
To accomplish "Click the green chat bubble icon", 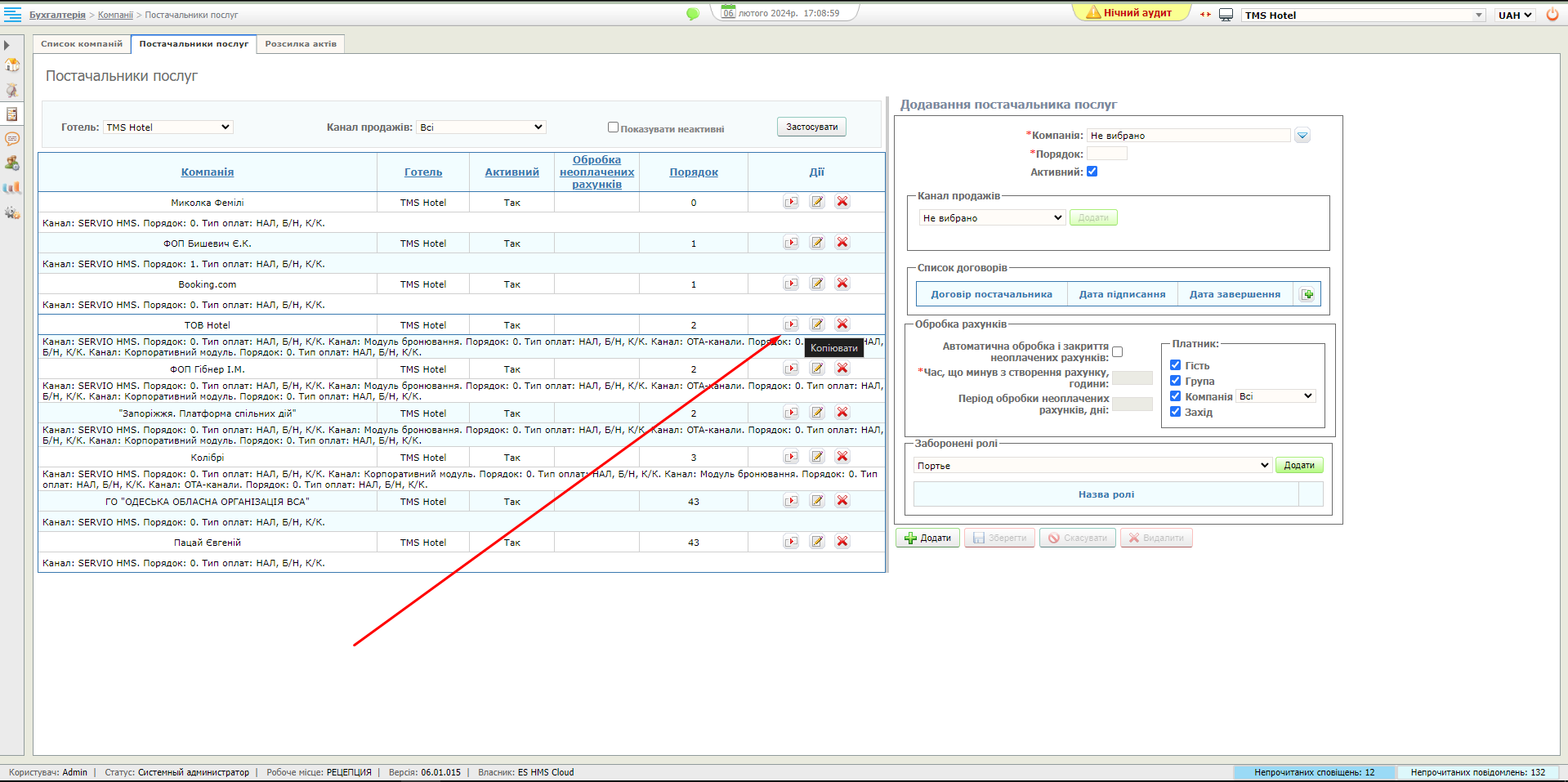I will pyautogui.click(x=693, y=14).
